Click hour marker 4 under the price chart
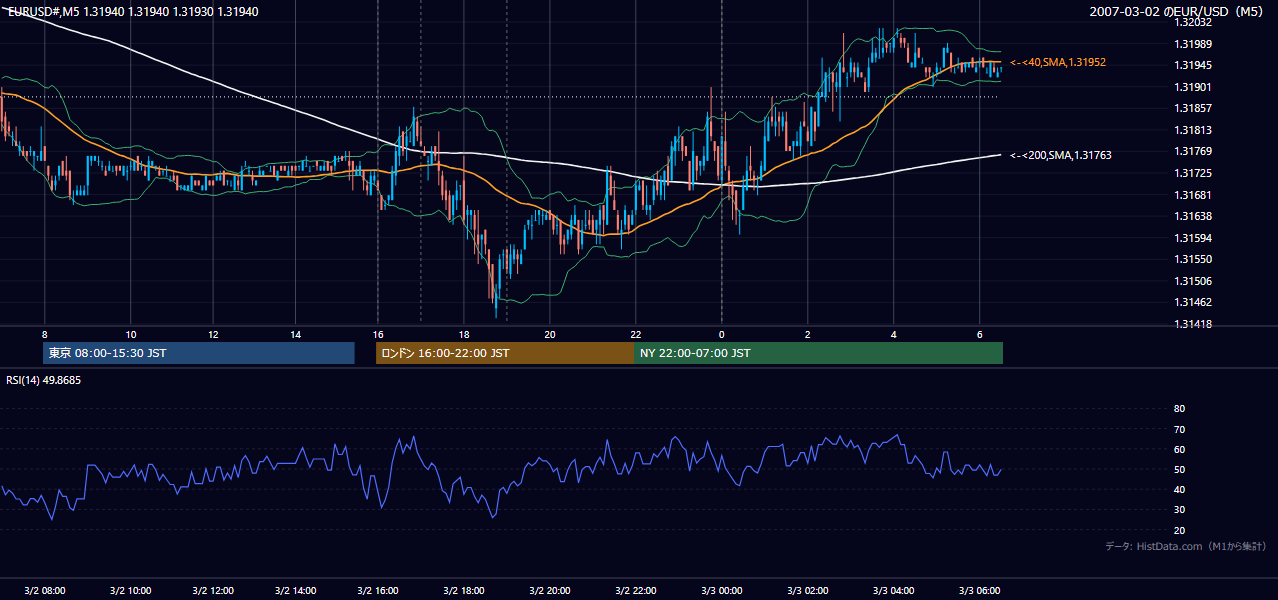Screen dimensions: 1278x600 point(894,334)
